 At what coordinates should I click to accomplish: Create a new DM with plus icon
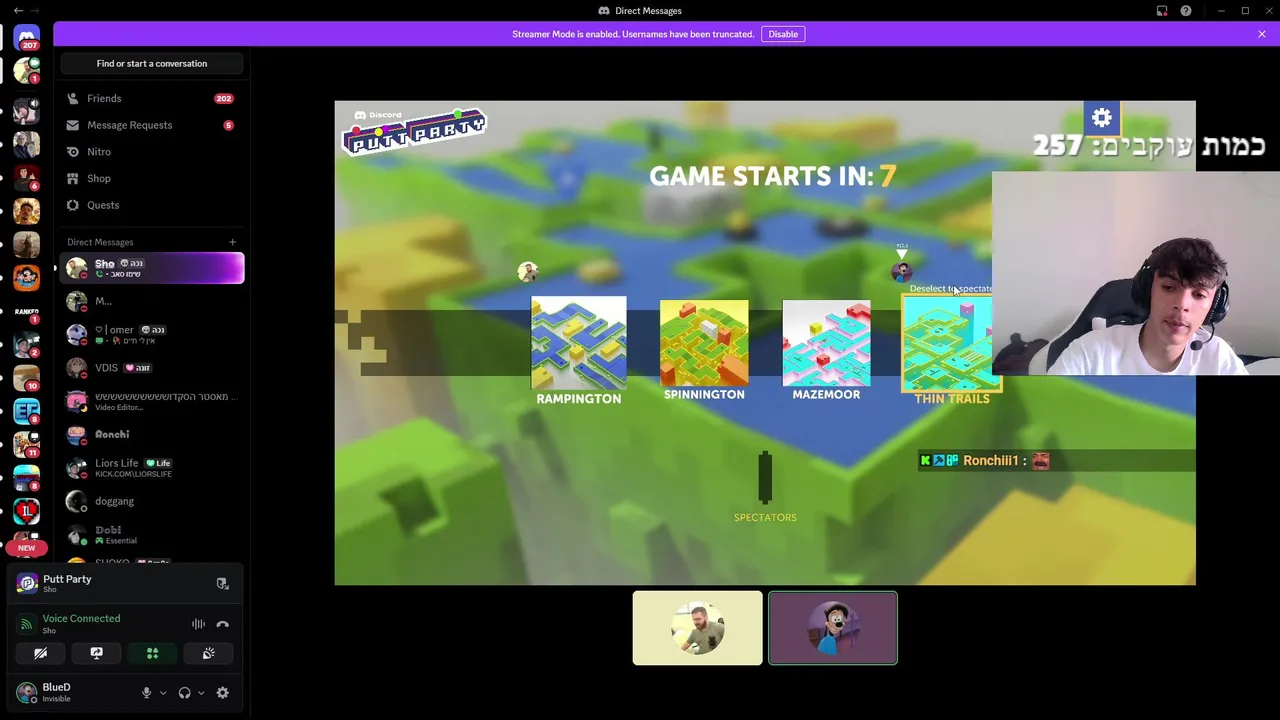pos(232,242)
